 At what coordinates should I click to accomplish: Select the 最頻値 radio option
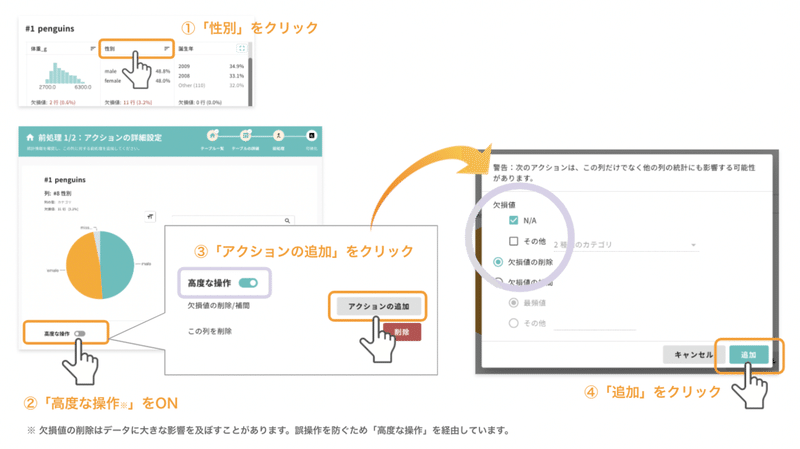point(513,303)
